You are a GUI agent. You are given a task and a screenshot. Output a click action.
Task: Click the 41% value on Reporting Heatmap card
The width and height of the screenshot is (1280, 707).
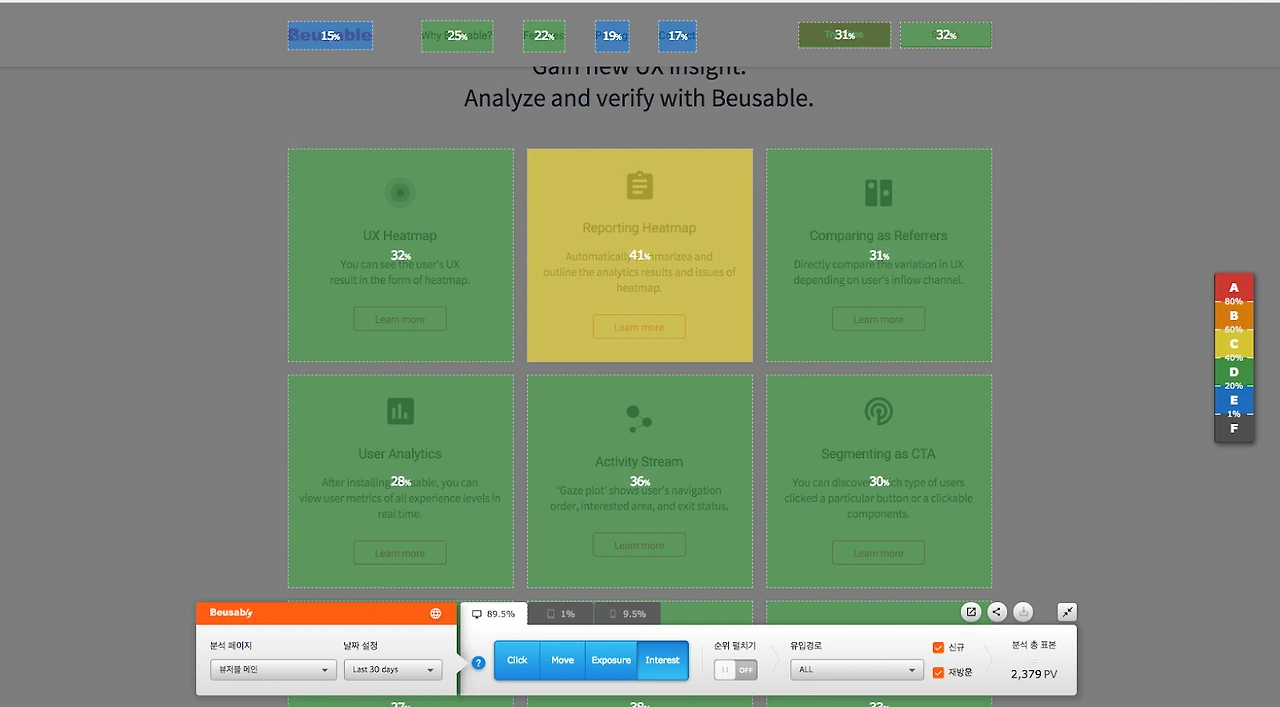click(639, 256)
